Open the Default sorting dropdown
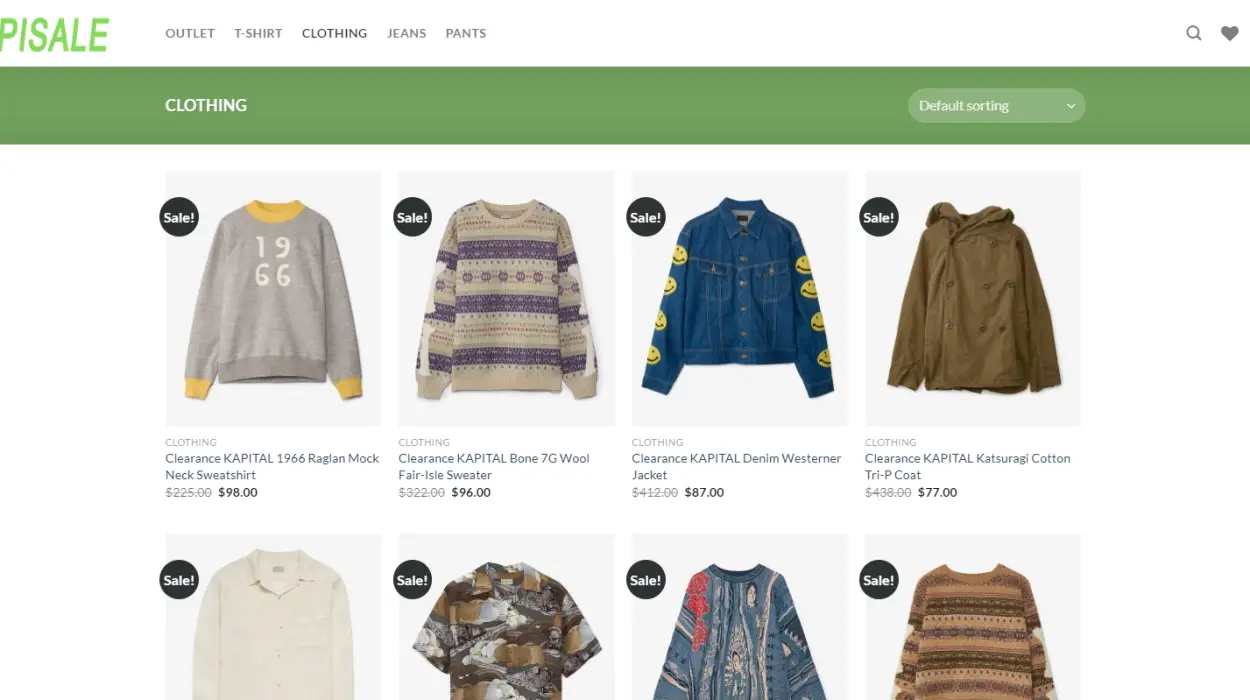1250x700 pixels. pos(996,106)
